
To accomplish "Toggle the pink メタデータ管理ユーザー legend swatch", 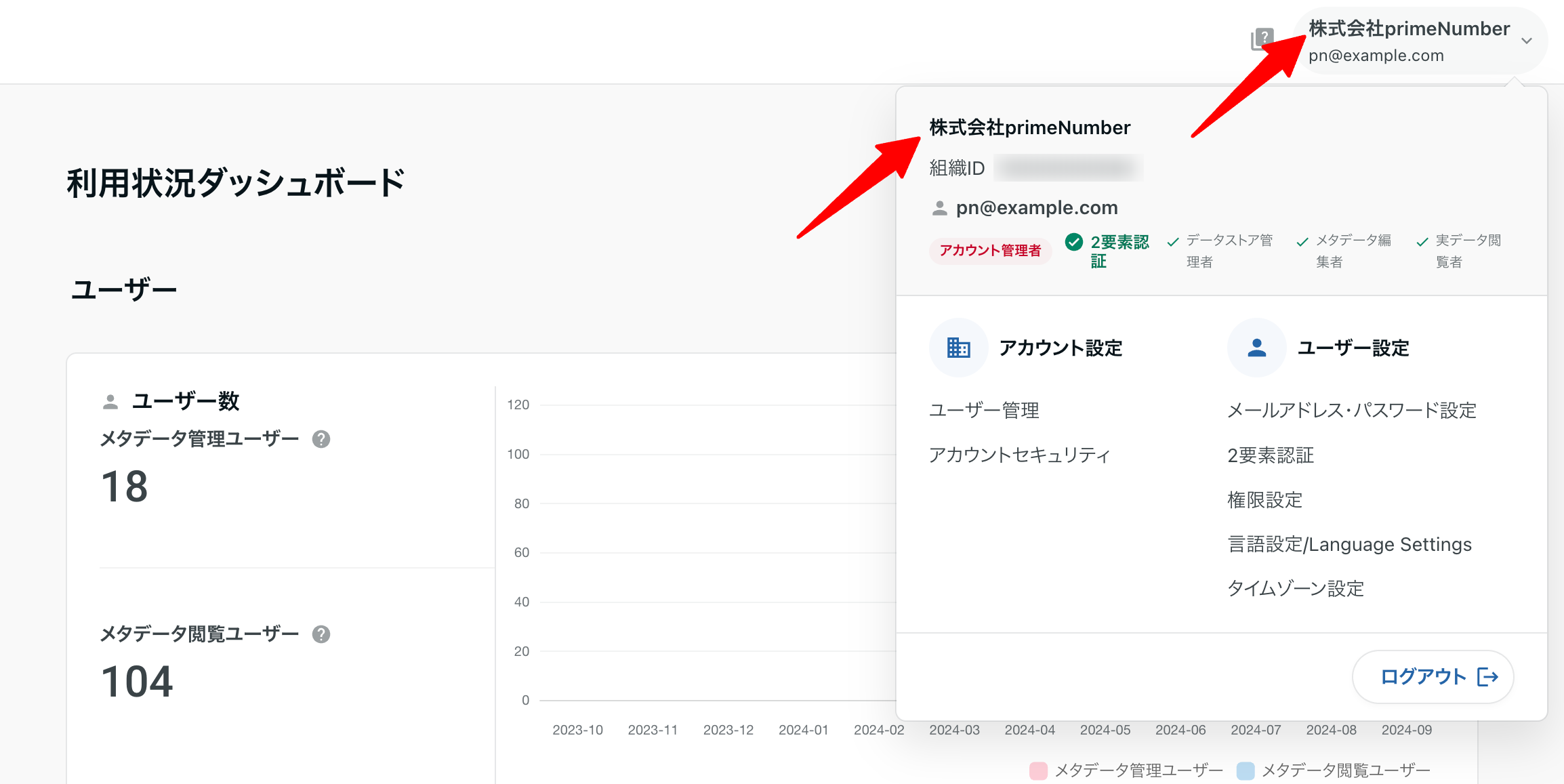I will [1038, 770].
